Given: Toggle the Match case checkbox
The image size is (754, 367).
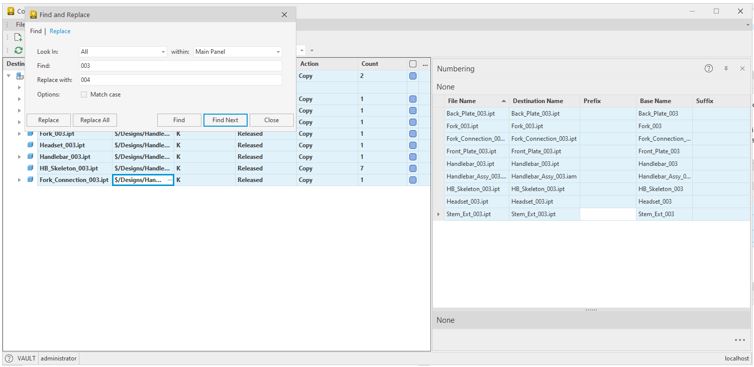Looking at the screenshot, I should [84, 95].
